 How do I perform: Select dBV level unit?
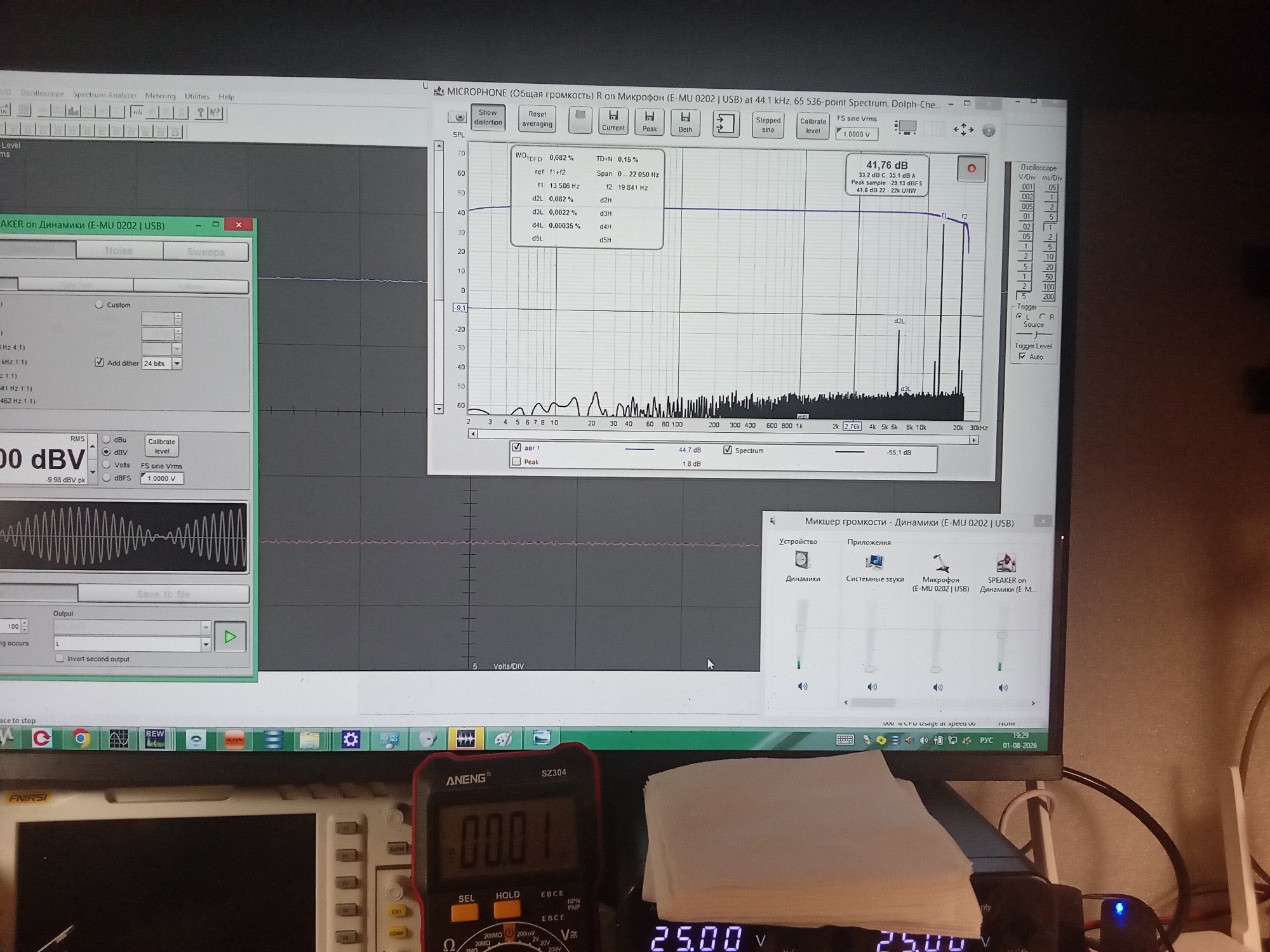pyautogui.click(x=107, y=452)
